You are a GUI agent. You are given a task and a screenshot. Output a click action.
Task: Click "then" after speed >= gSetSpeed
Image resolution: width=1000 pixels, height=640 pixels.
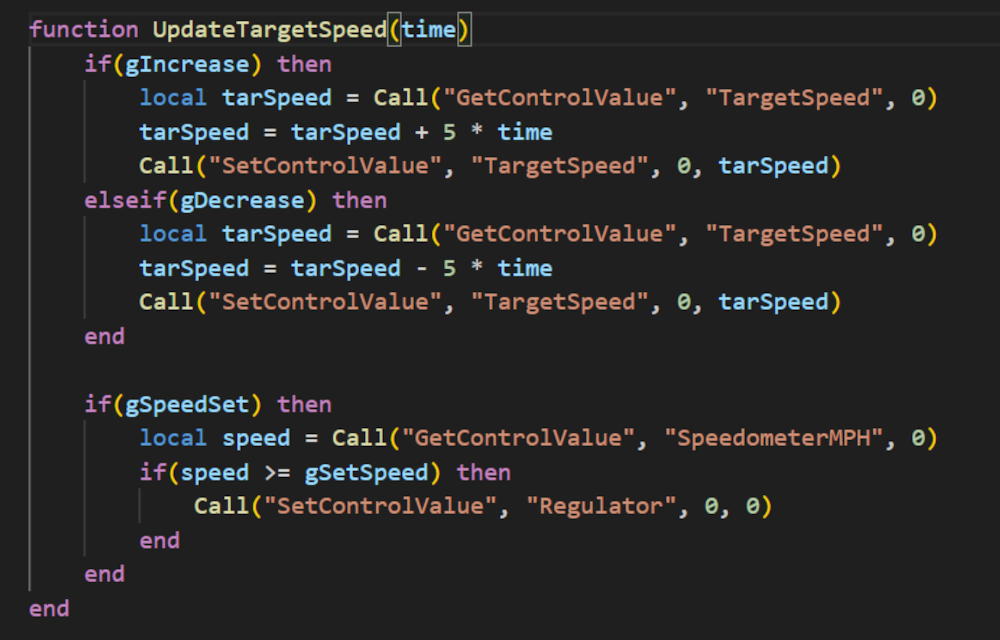(x=483, y=473)
